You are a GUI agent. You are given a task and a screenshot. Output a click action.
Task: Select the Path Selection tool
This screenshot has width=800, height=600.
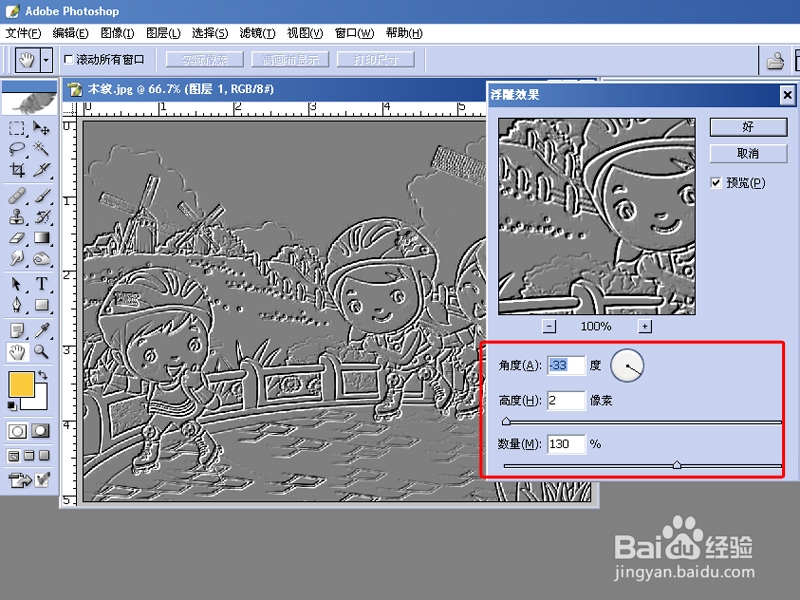[x=17, y=284]
